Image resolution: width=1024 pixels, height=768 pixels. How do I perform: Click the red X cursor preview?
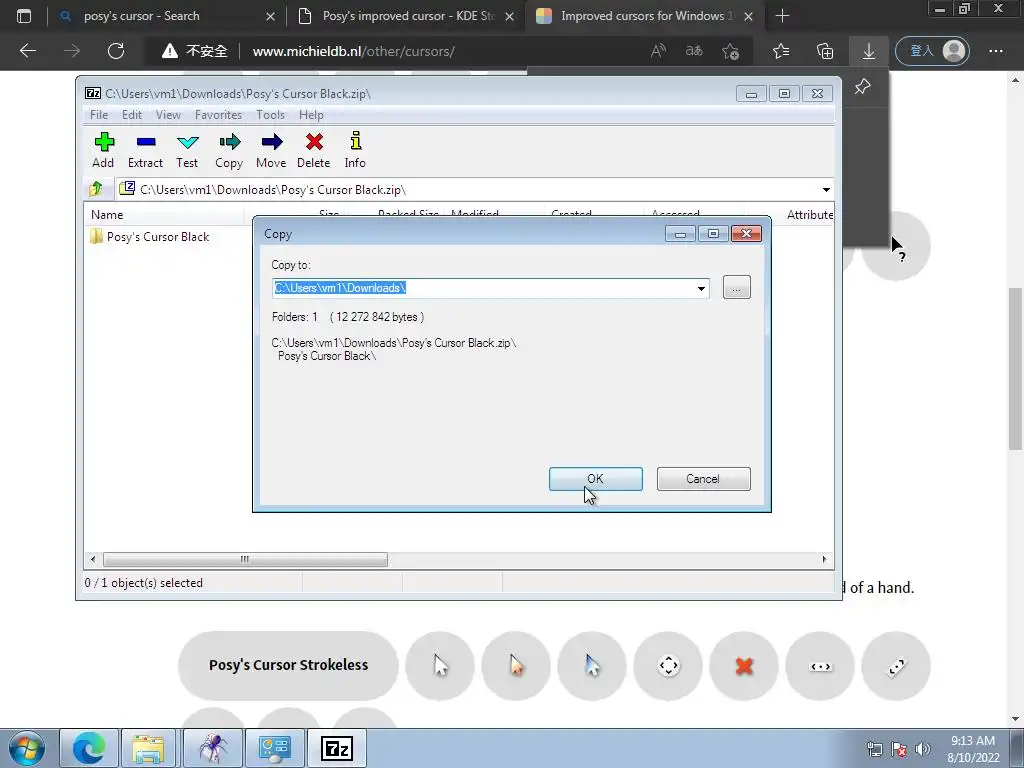(744, 666)
